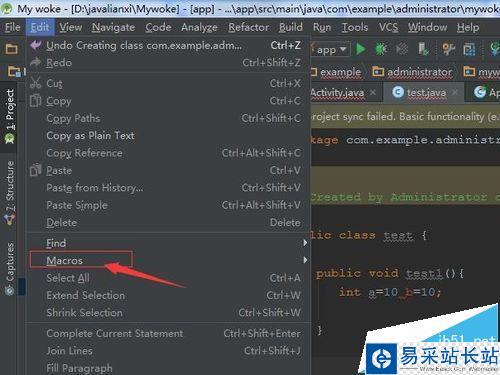Open the app run configuration dropdown
Viewport: 500px width, 375px height.
(331, 50)
